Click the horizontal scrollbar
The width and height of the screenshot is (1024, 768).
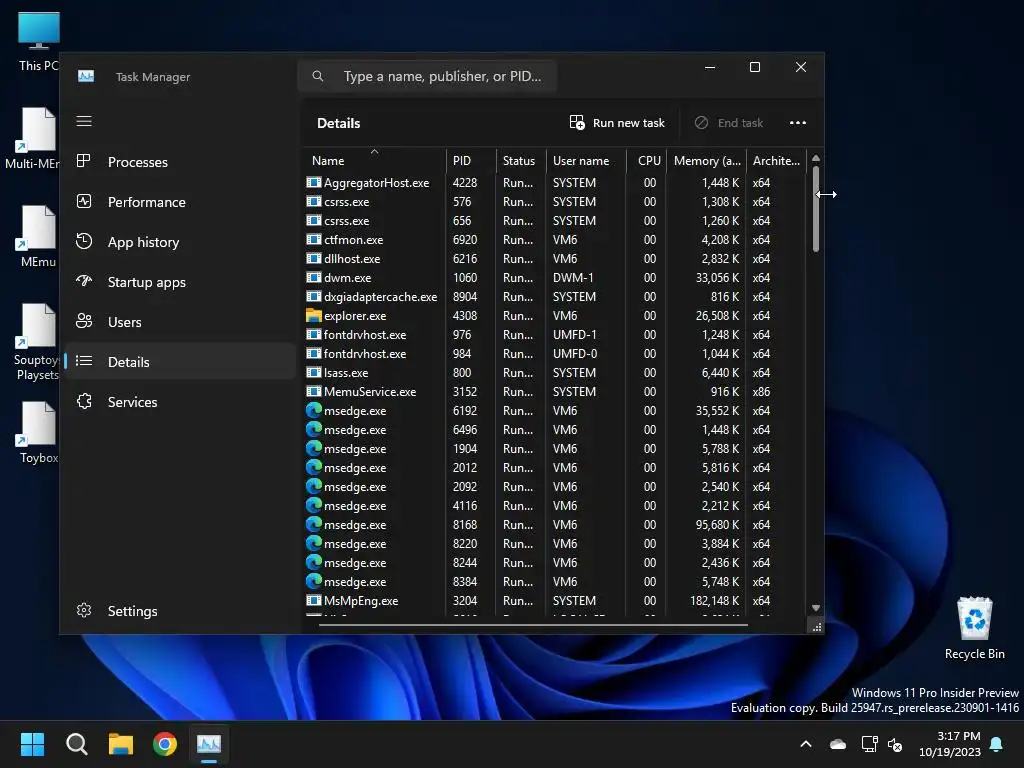(x=533, y=625)
